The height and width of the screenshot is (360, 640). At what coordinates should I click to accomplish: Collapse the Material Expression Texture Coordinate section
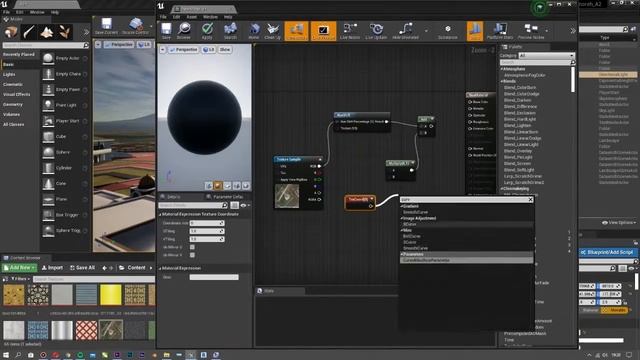tap(160, 214)
